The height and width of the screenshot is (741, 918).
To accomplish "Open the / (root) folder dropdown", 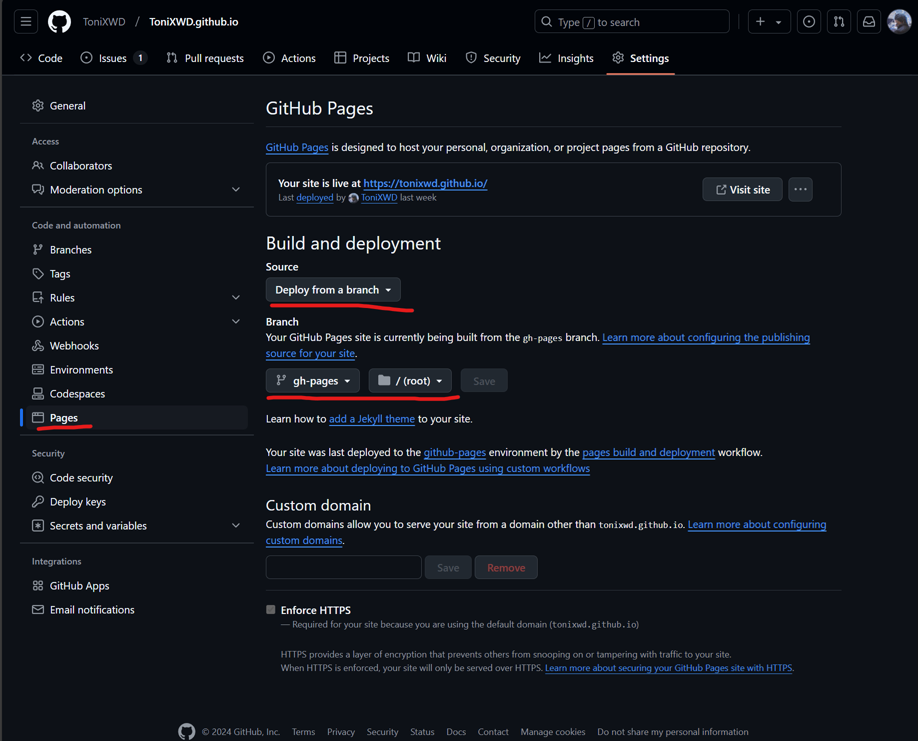I will (x=410, y=380).
